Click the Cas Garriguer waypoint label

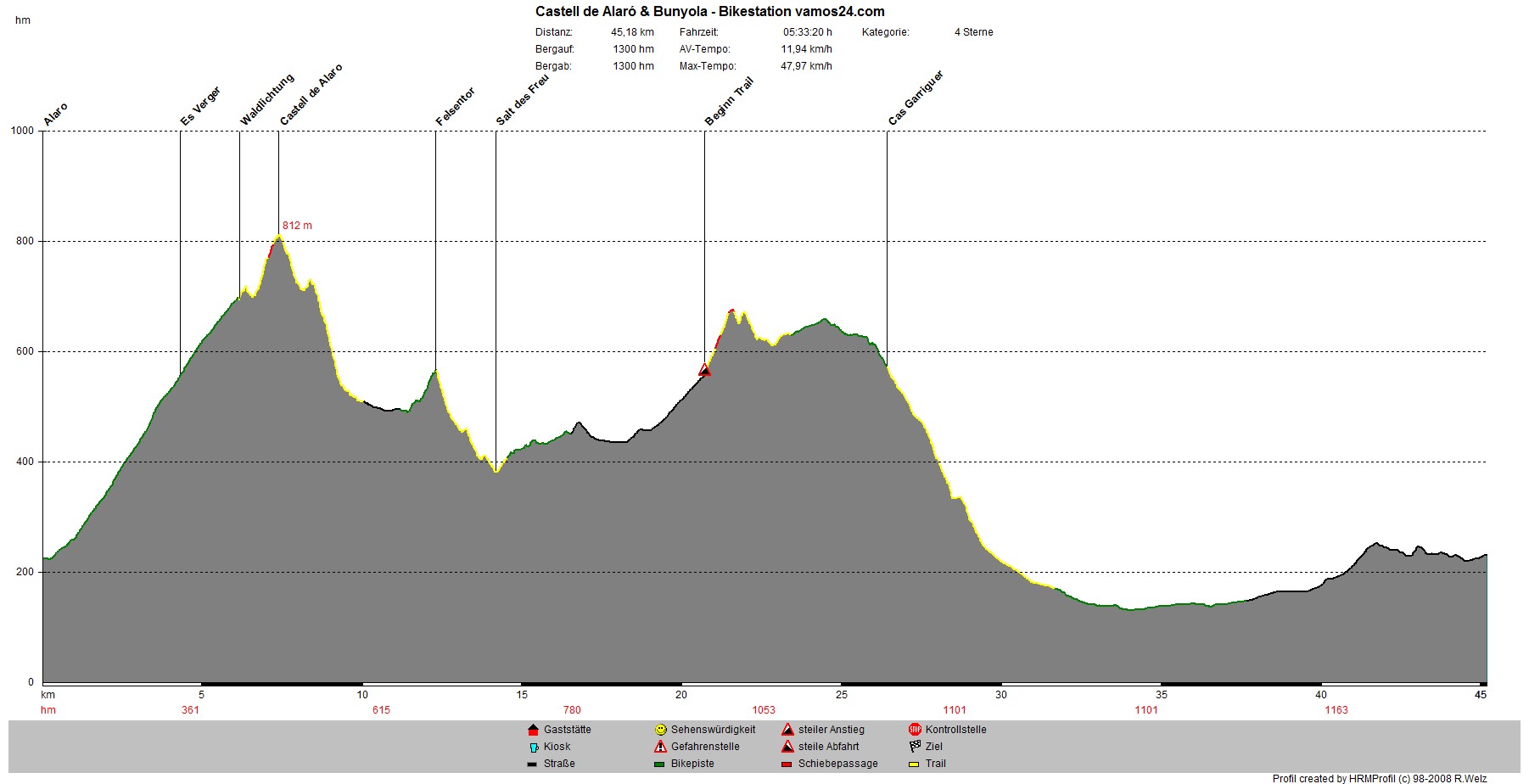tap(916, 98)
